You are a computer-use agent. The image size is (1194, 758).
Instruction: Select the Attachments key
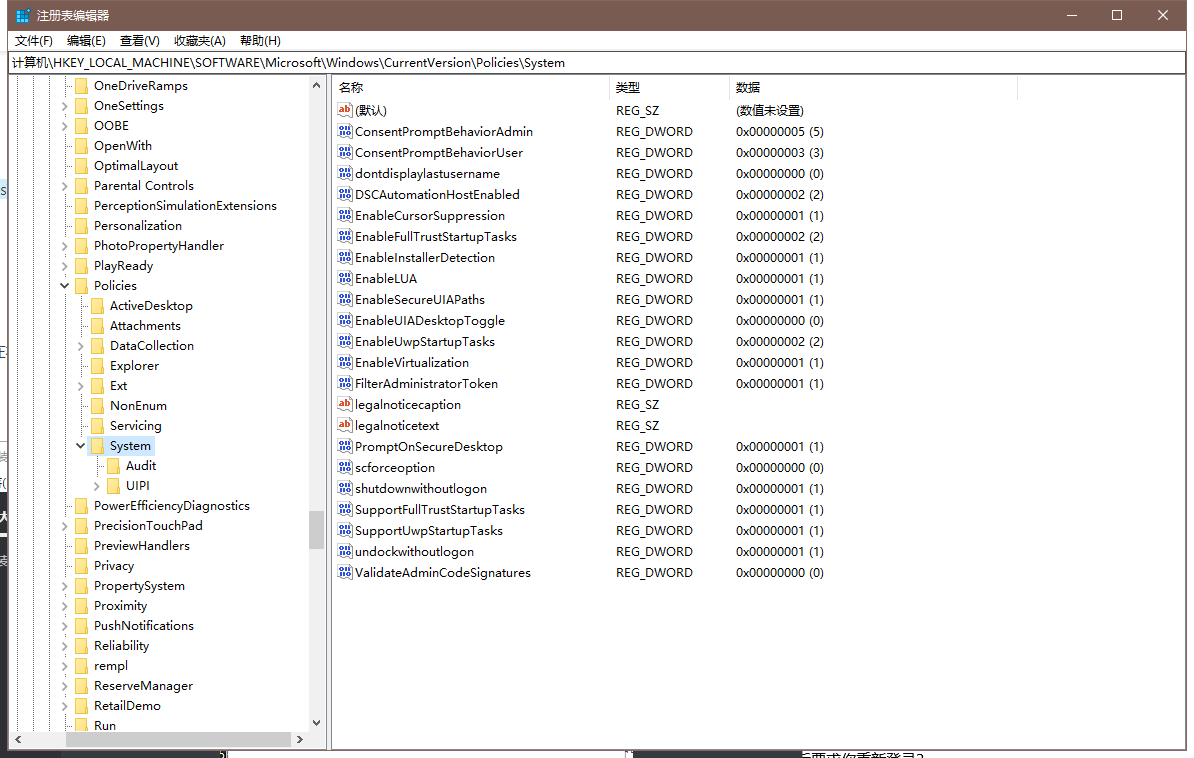click(x=145, y=325)
